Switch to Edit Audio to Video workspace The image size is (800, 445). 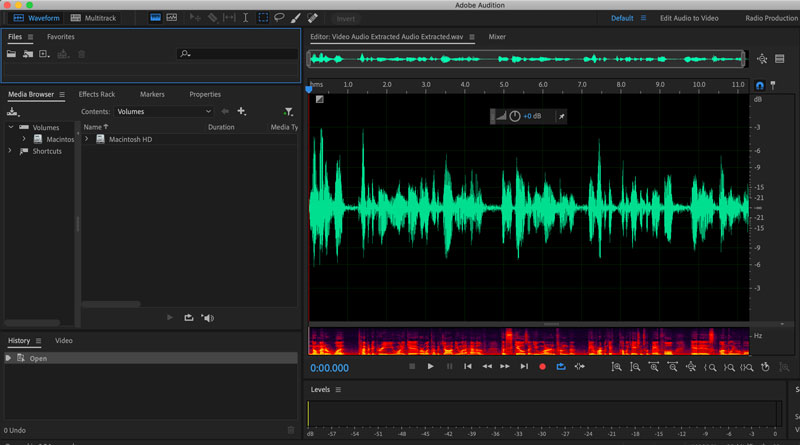(689, 18)
